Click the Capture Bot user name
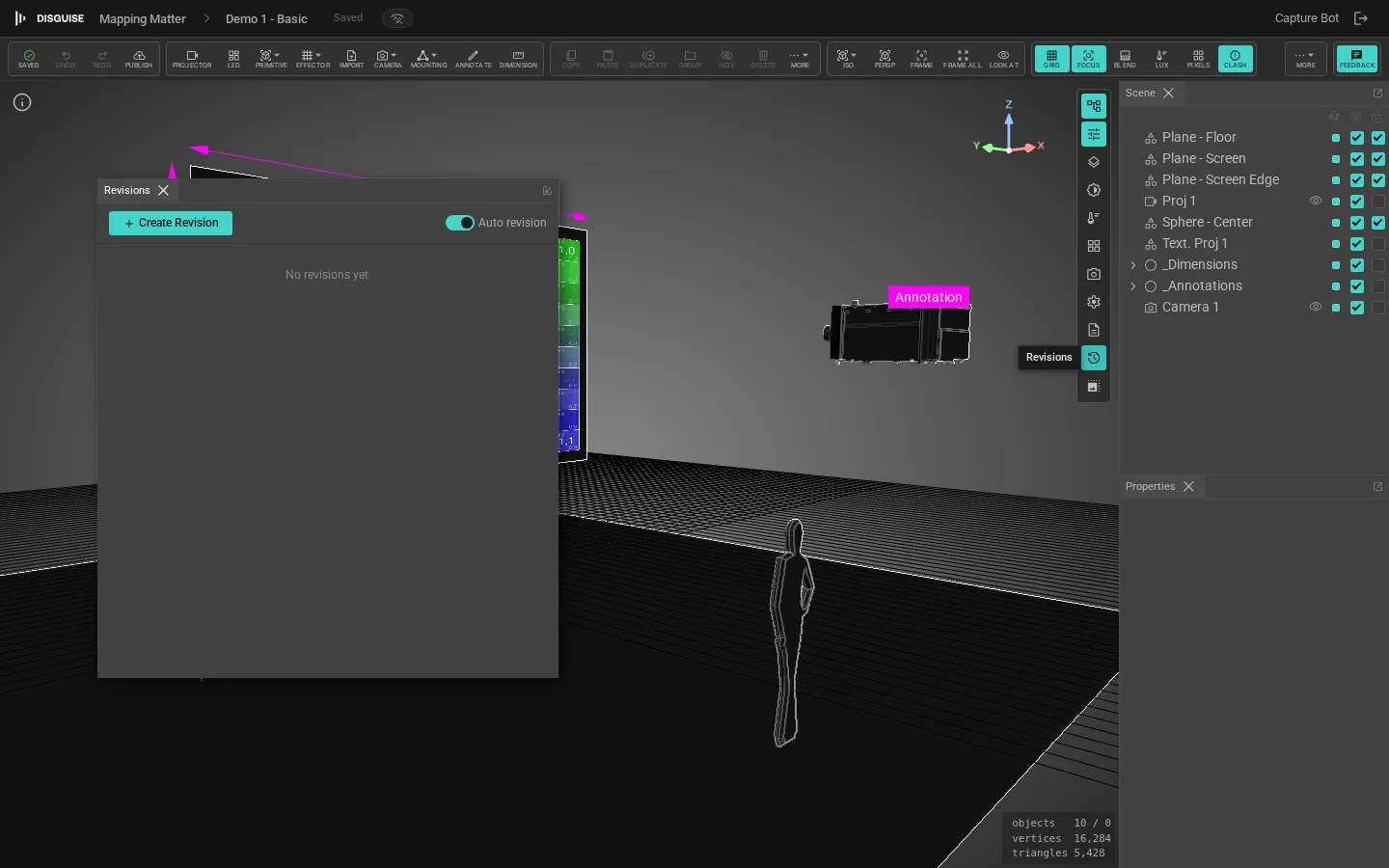This screenshot has height=868, width=1389. (x=1306, y=18)
